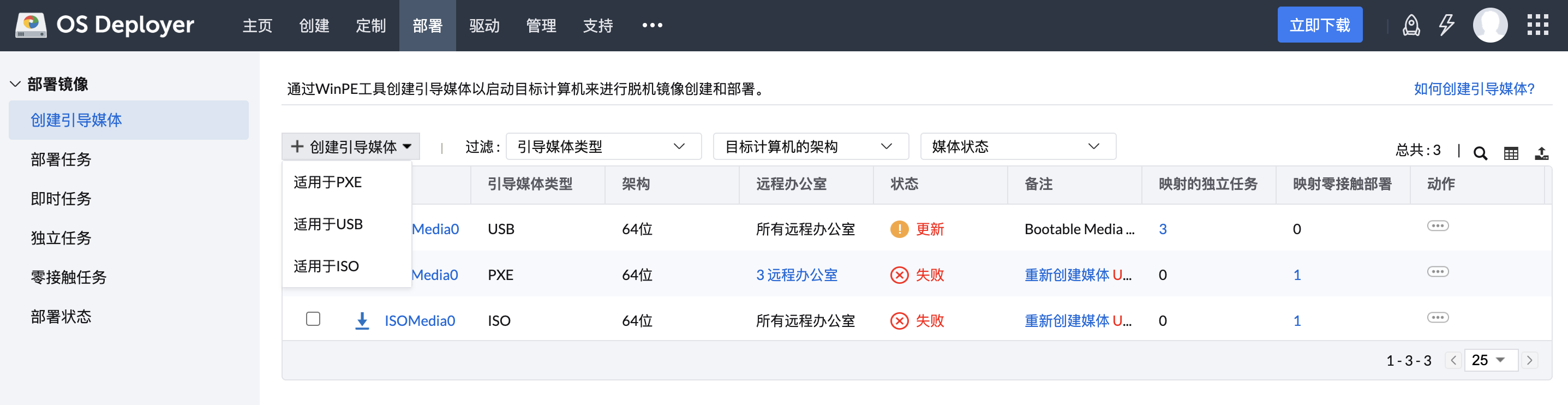Collapse the 部署镜像 sidebar section

click(15, 84)
